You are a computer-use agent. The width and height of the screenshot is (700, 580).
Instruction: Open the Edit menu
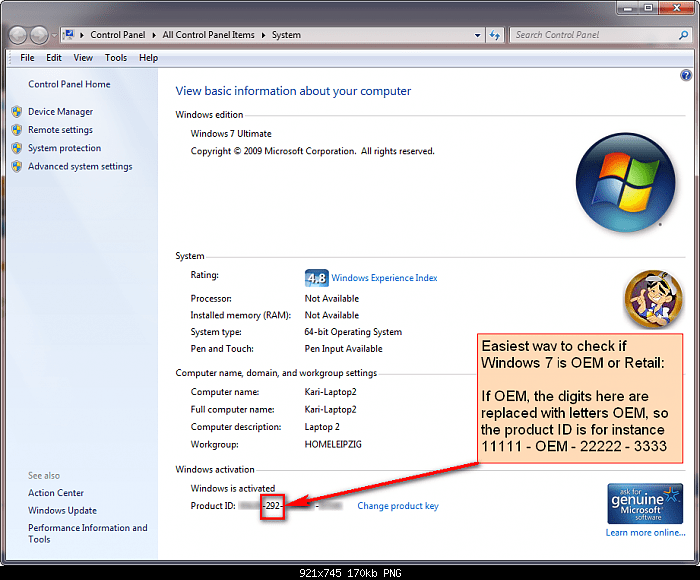(x=54, y=58)
